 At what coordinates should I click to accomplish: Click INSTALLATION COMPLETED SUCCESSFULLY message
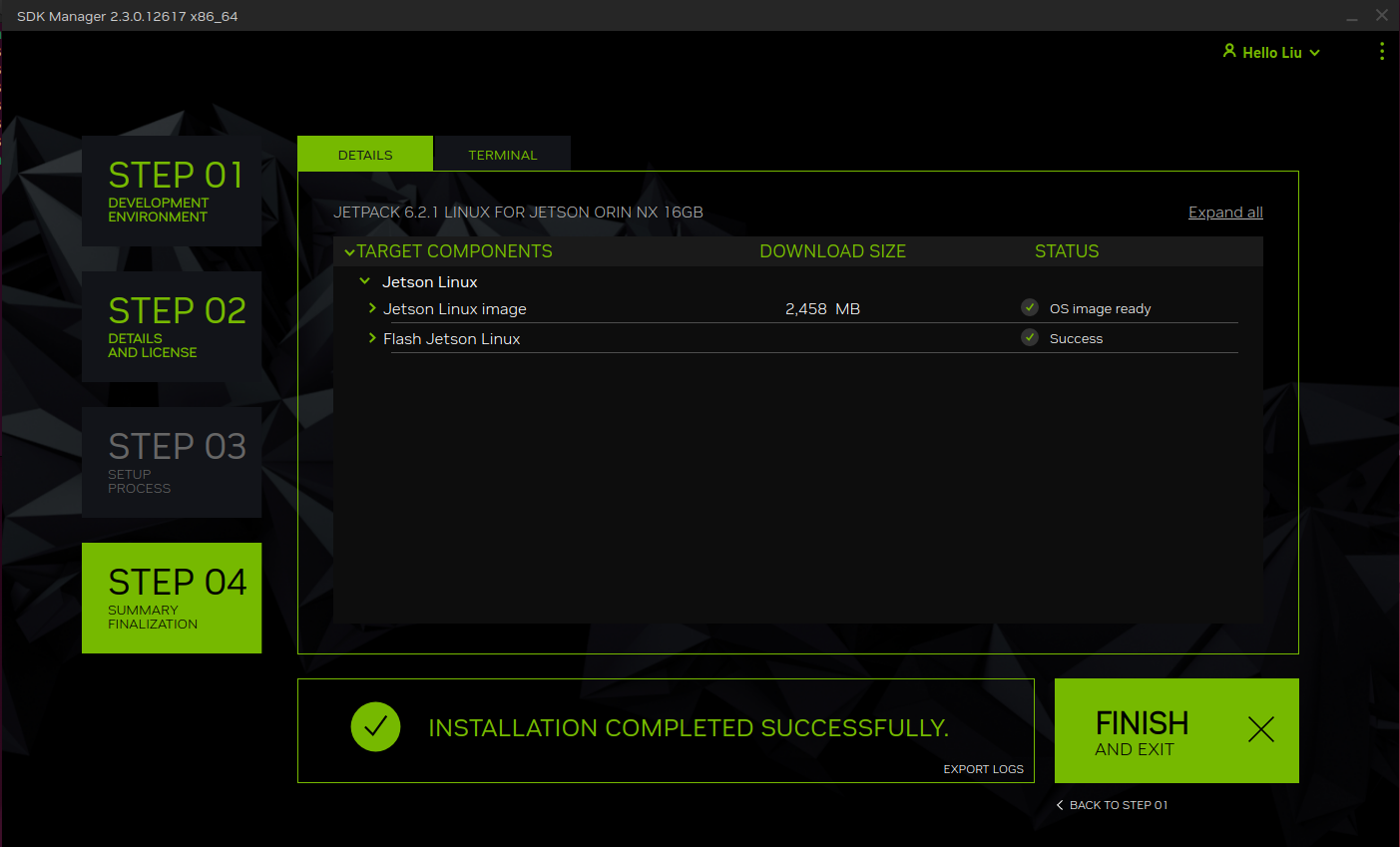coord(689,728)
